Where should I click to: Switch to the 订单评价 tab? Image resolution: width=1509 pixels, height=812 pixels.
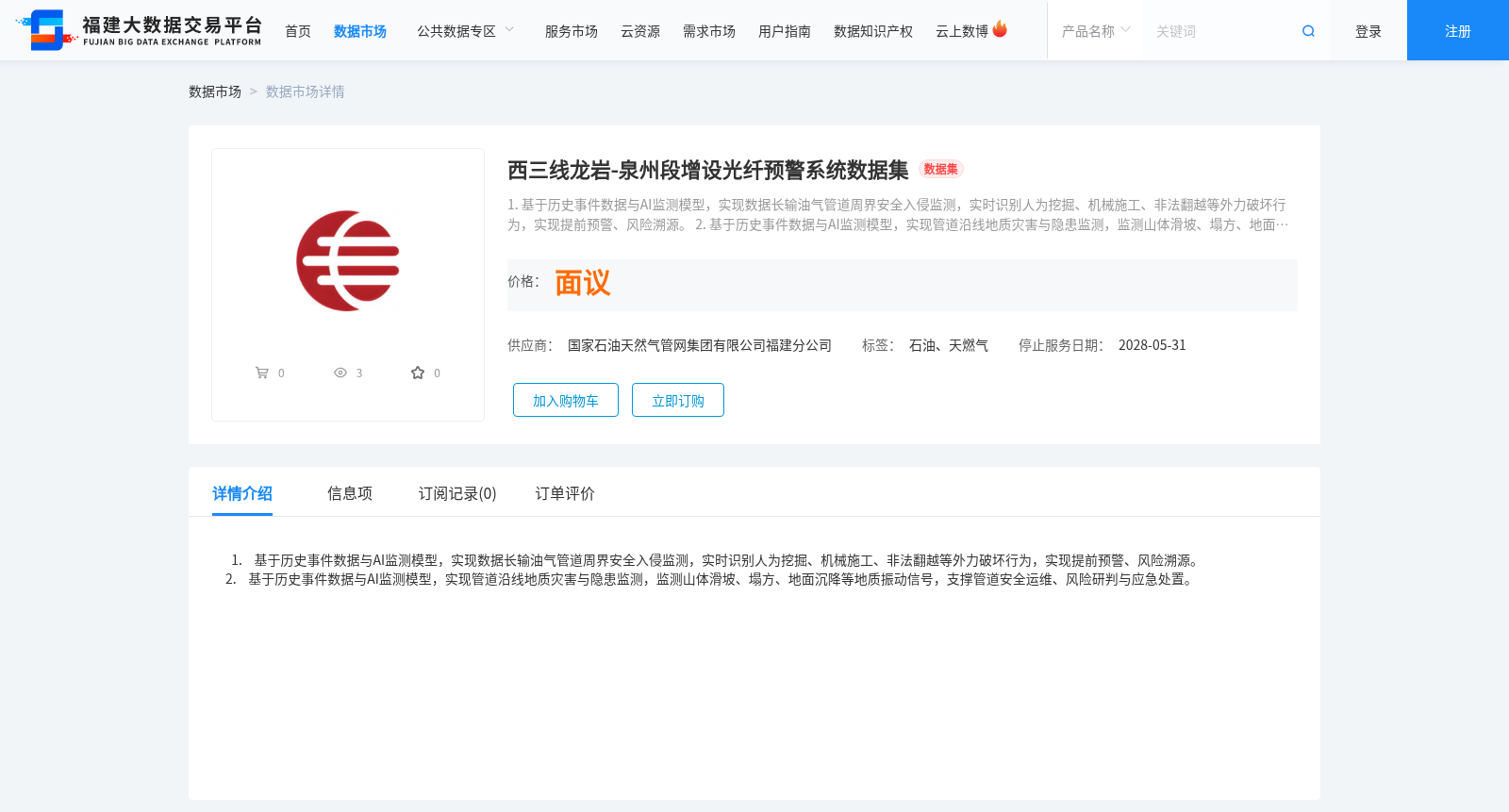click(565, 493)
